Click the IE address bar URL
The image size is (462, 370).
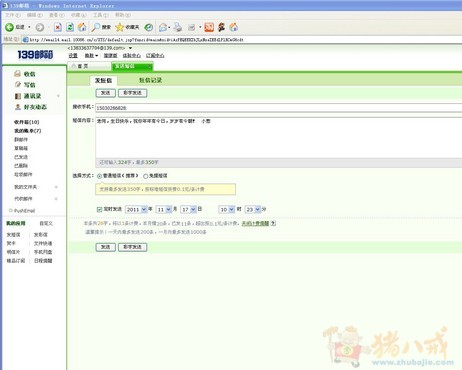pos(137,40)
